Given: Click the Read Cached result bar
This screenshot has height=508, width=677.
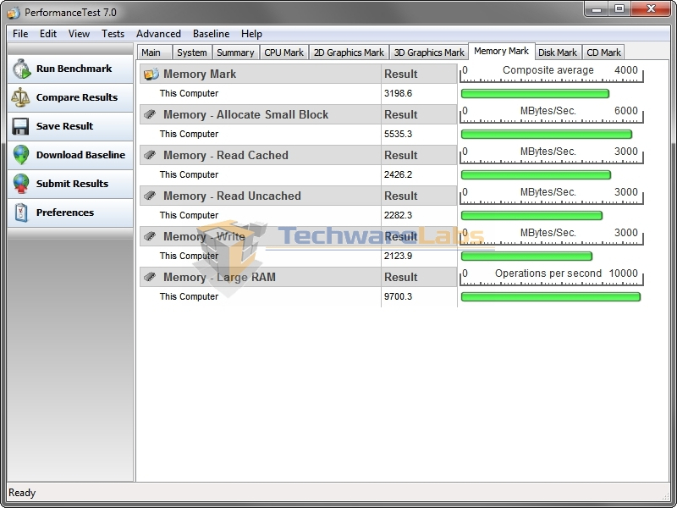Looking at the screenshot, I should click(536, 175).
